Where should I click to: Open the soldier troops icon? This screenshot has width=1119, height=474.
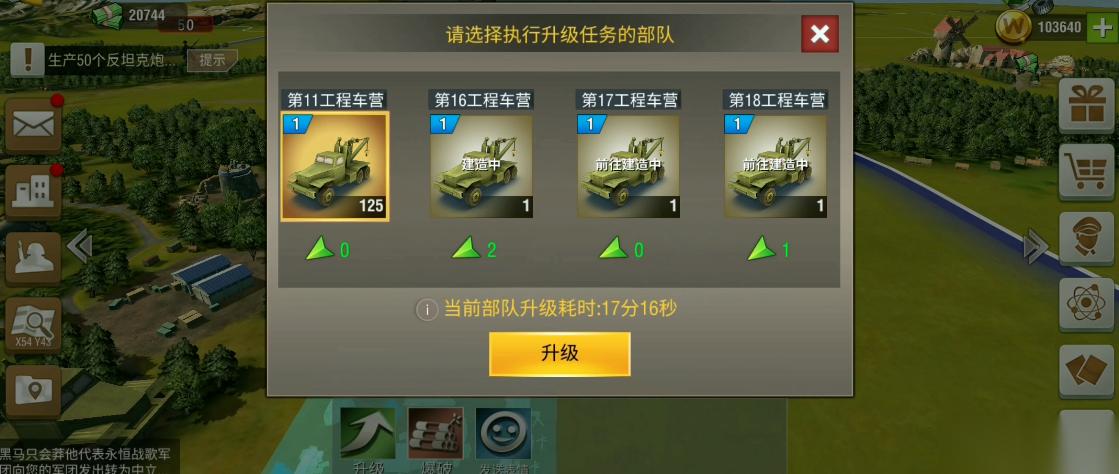34,258
